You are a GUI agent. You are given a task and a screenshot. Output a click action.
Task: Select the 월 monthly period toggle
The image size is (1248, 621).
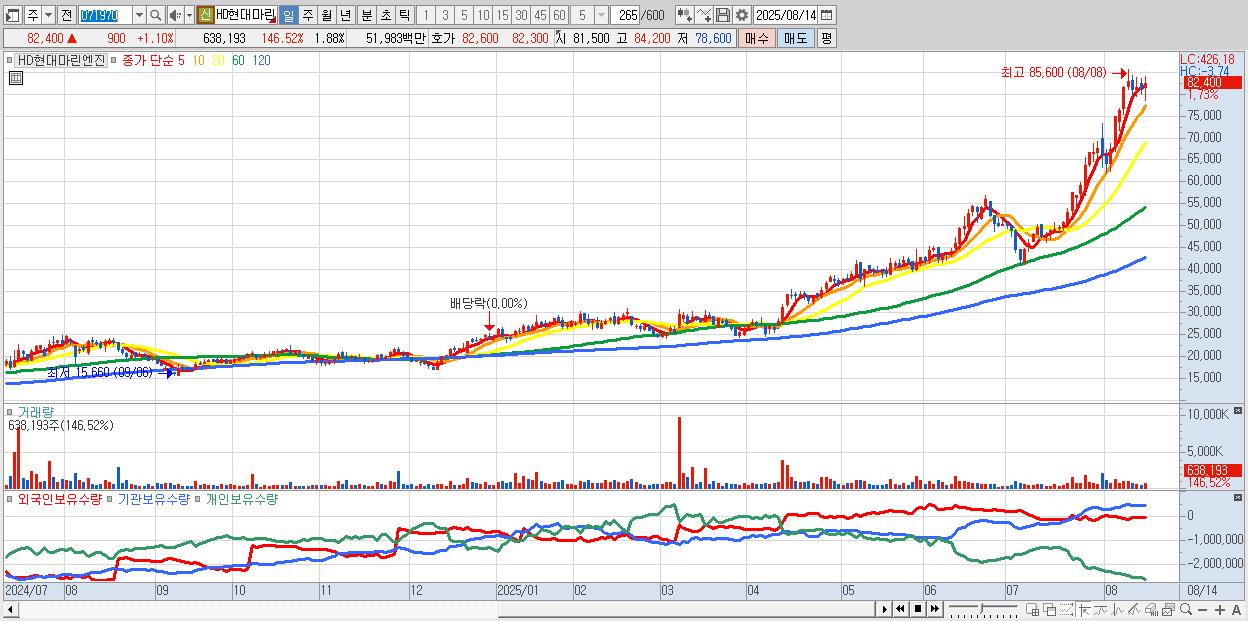coord(326,15)
